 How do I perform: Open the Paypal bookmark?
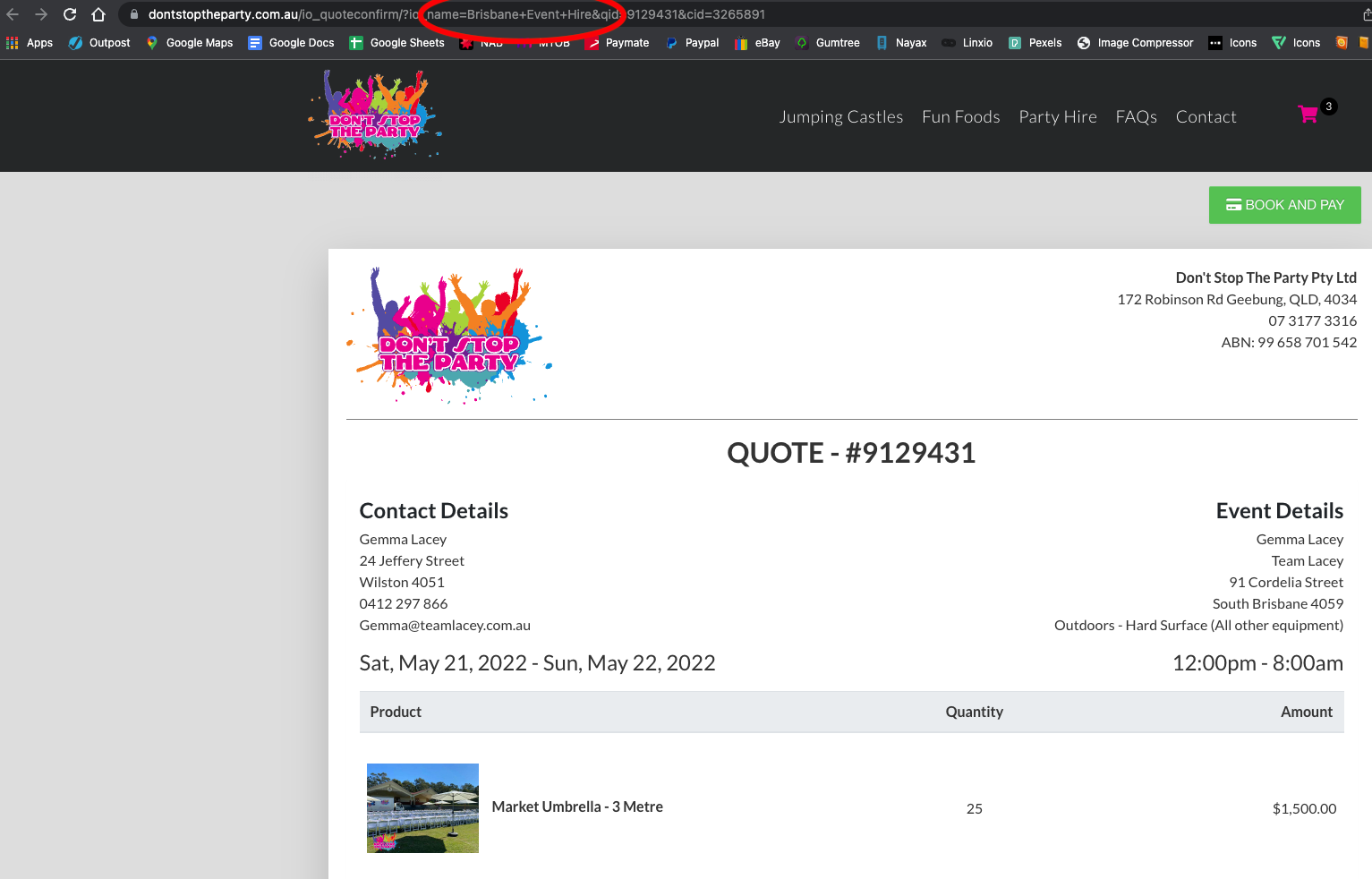692,43
